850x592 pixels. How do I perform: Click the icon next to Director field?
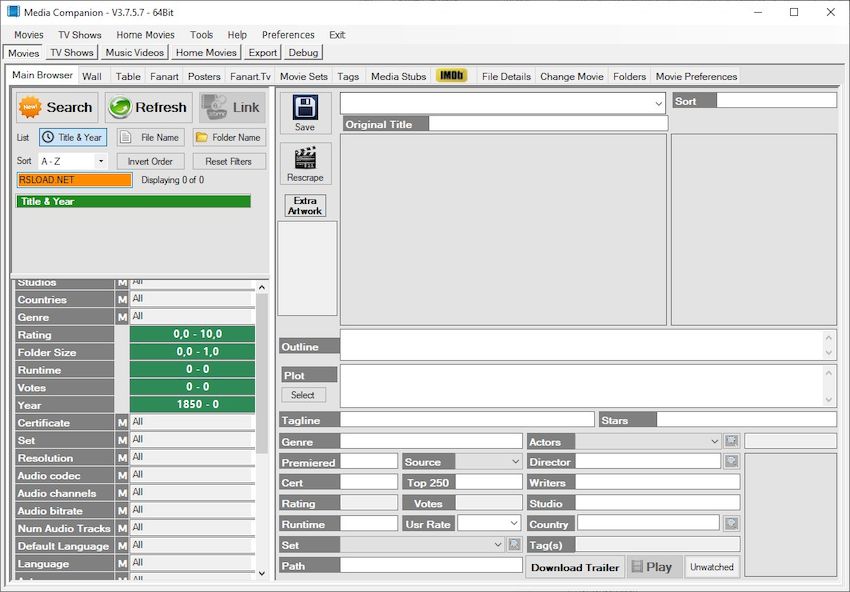point(732,462)
